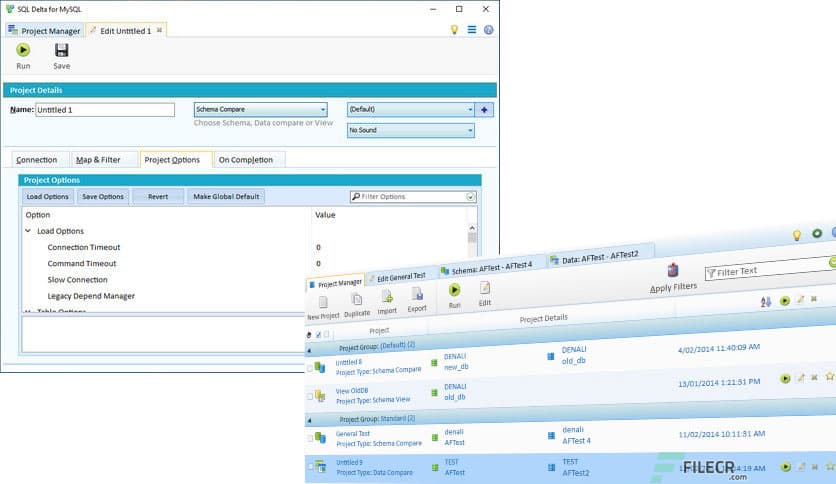Screen dimensions: 836x484
Task: Select the Data: AFTest - AFTest2 tab
Action: click(600, 257)
